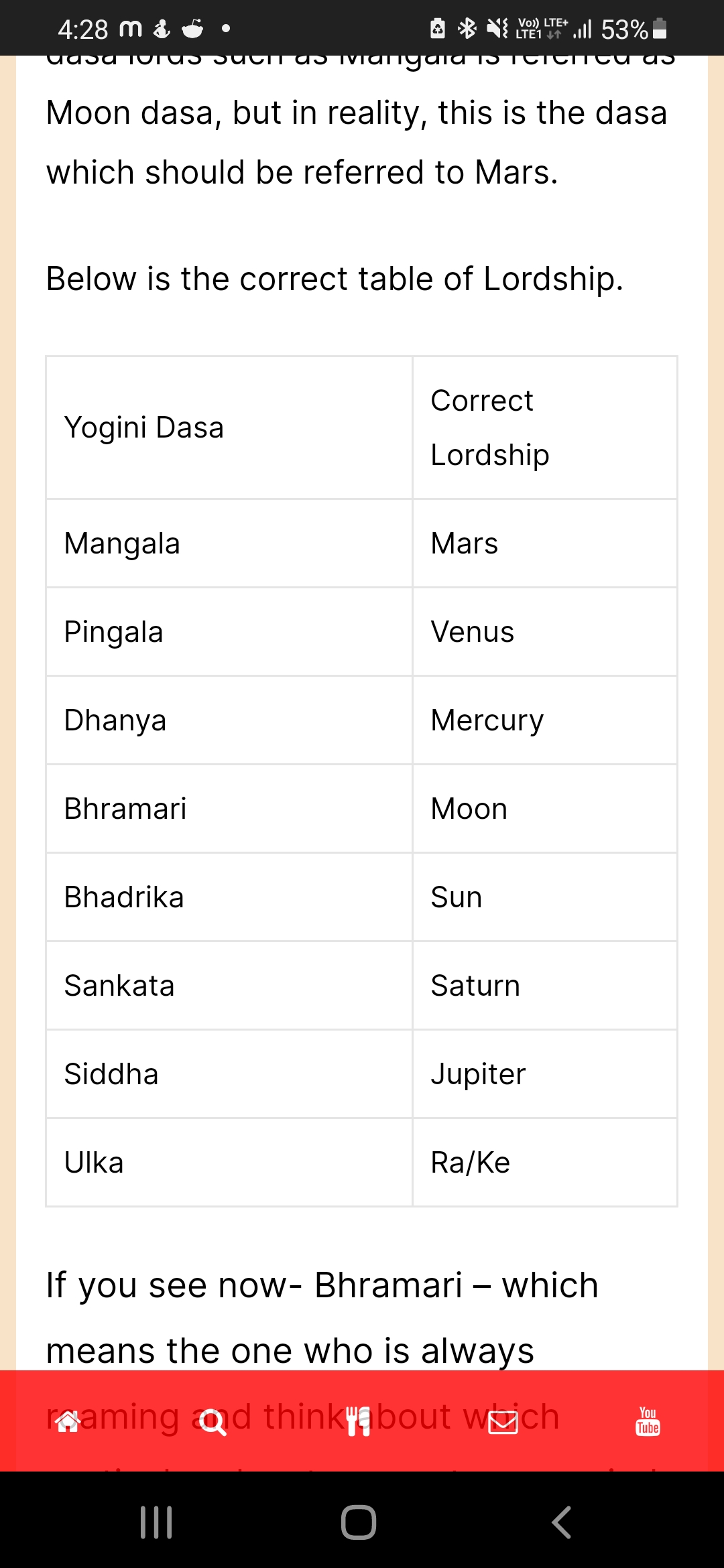Tap the muted sound status icon
The height and width of the screenshot is (1568, 724).
[497, 28]
